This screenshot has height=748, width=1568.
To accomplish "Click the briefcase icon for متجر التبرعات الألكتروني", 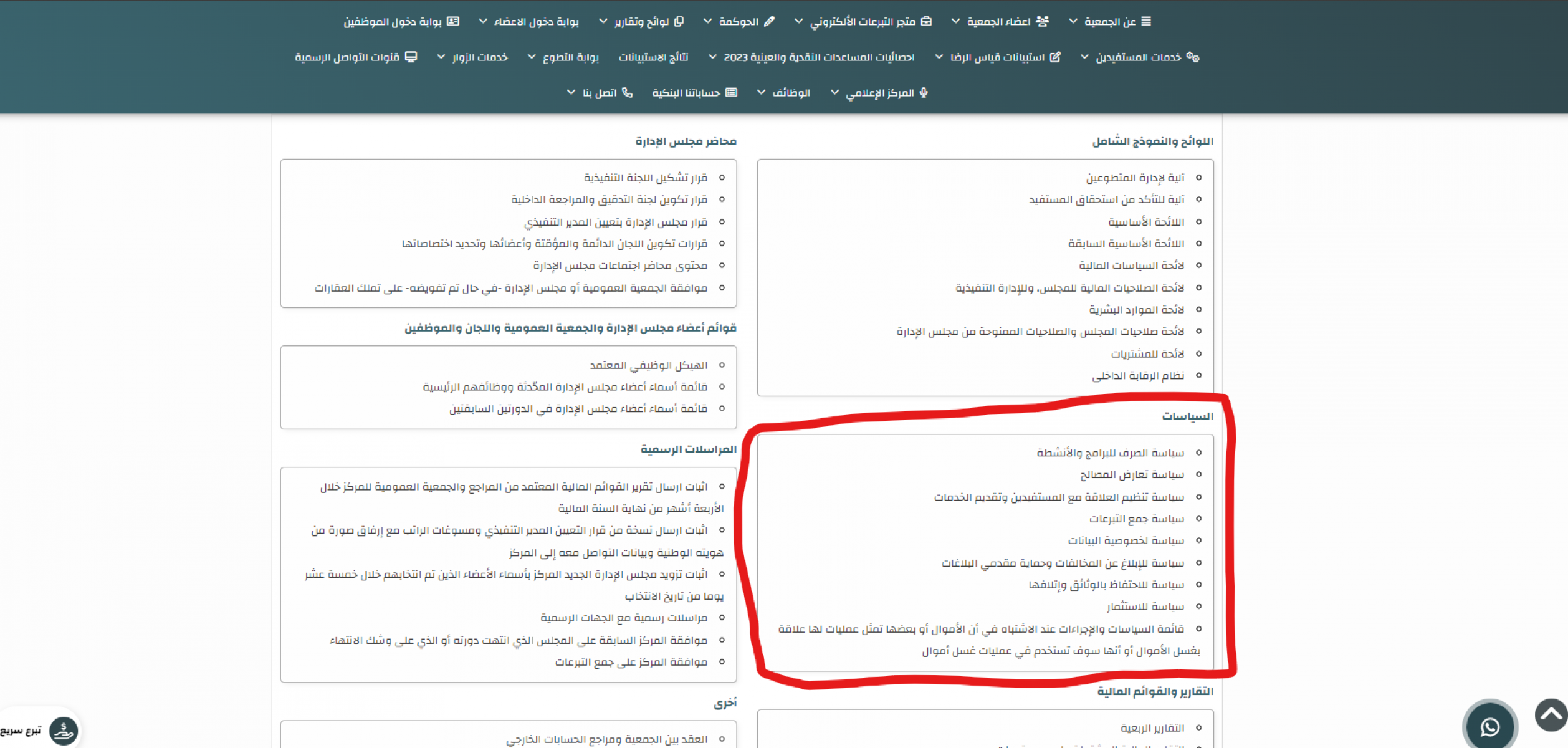I will pyautogui.click(x=927, y=21).
